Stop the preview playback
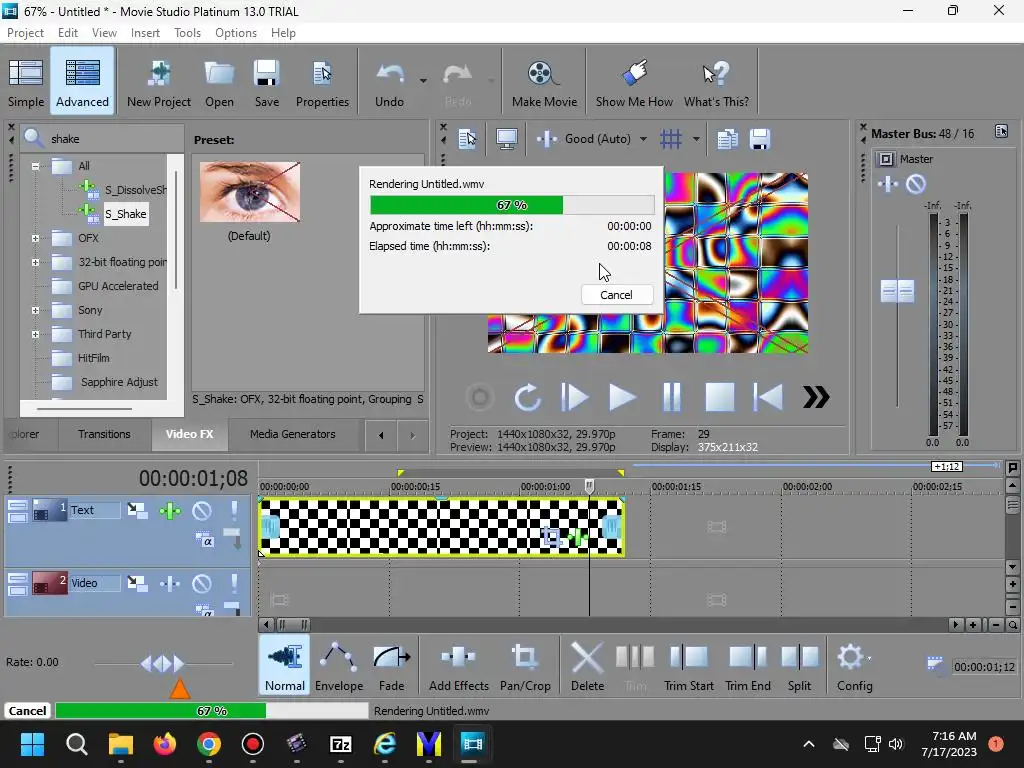The width and height of the screenshot is (1024, 768). click(x=720, y=397)
